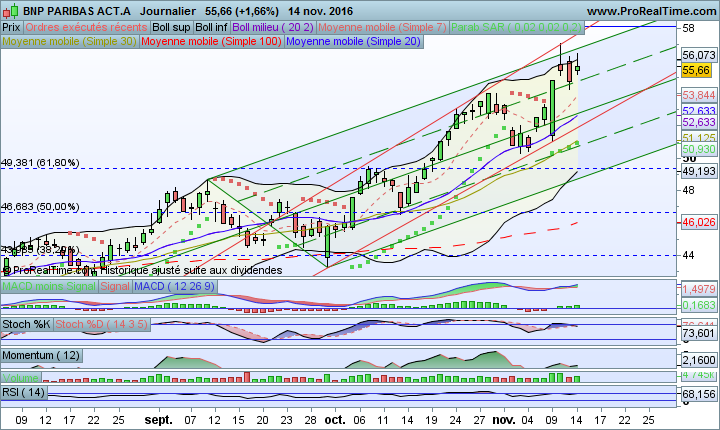The image size is (720, 430).
Task: Click the oct. month marker on time axis
Action: pyautogui.click(x=335, y=420)
